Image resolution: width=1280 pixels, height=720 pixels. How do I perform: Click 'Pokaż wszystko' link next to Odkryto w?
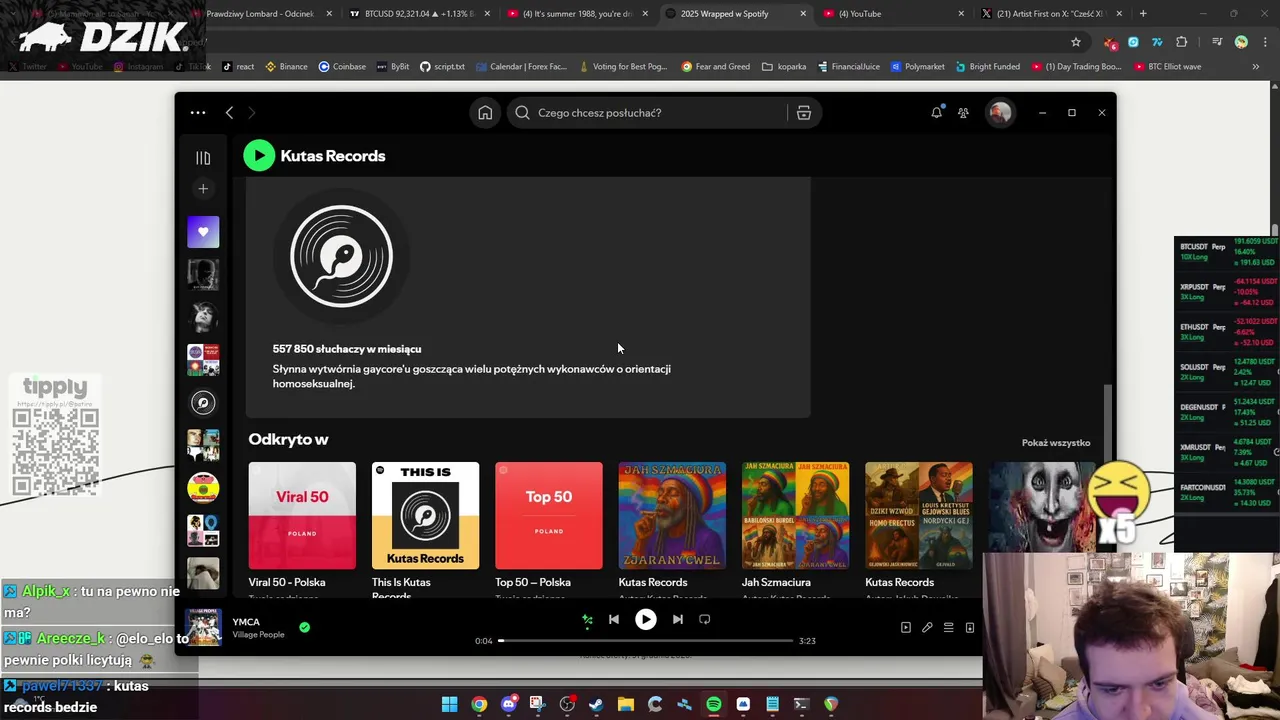coord(1056,443)
